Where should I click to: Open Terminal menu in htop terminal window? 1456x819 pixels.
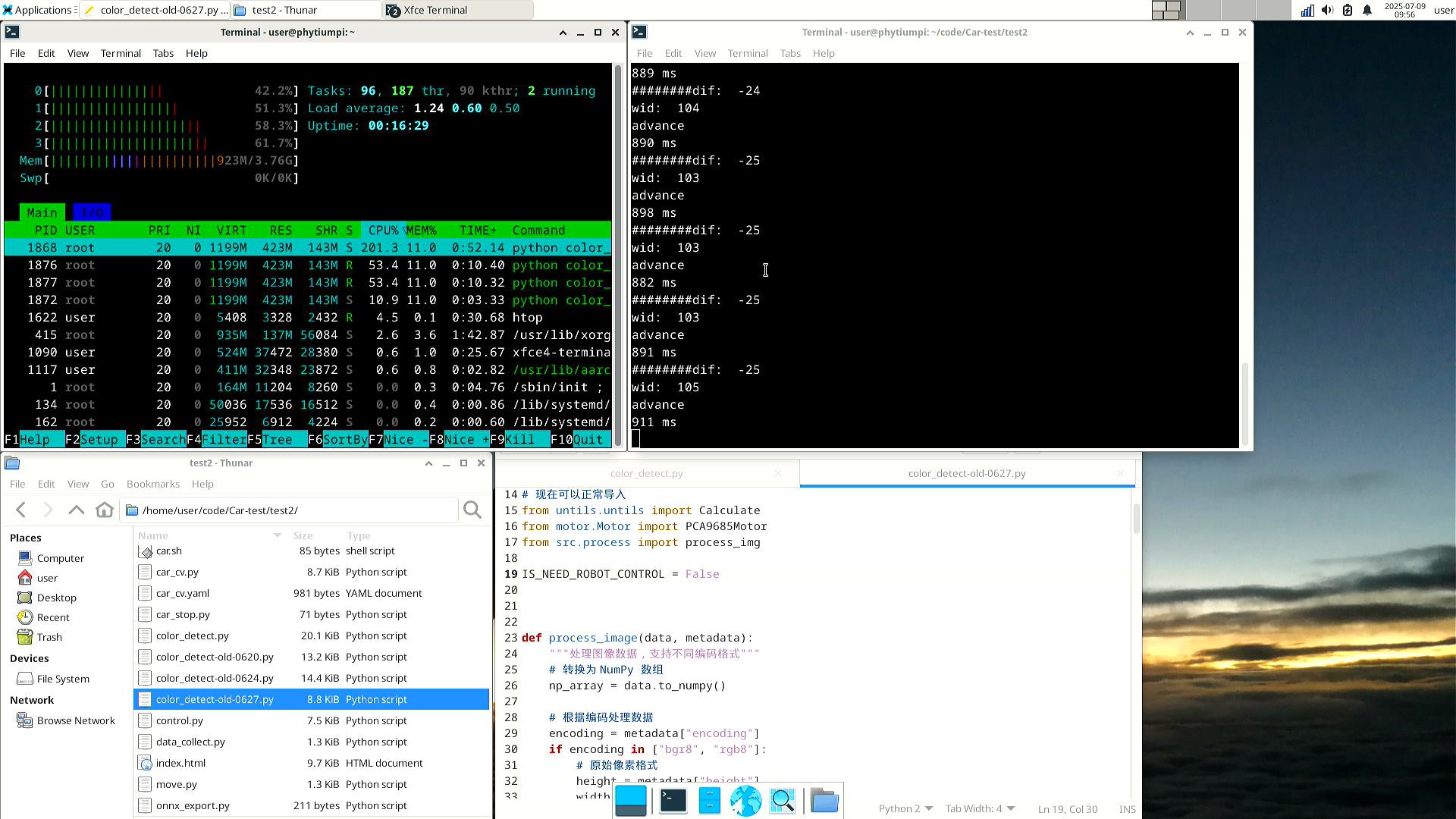(121, 53)
